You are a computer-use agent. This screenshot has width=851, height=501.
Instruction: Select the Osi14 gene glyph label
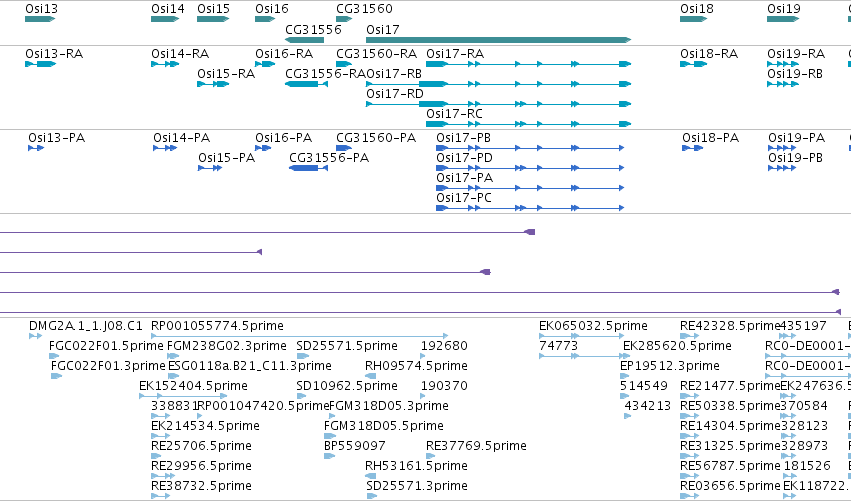pos(168,9)
